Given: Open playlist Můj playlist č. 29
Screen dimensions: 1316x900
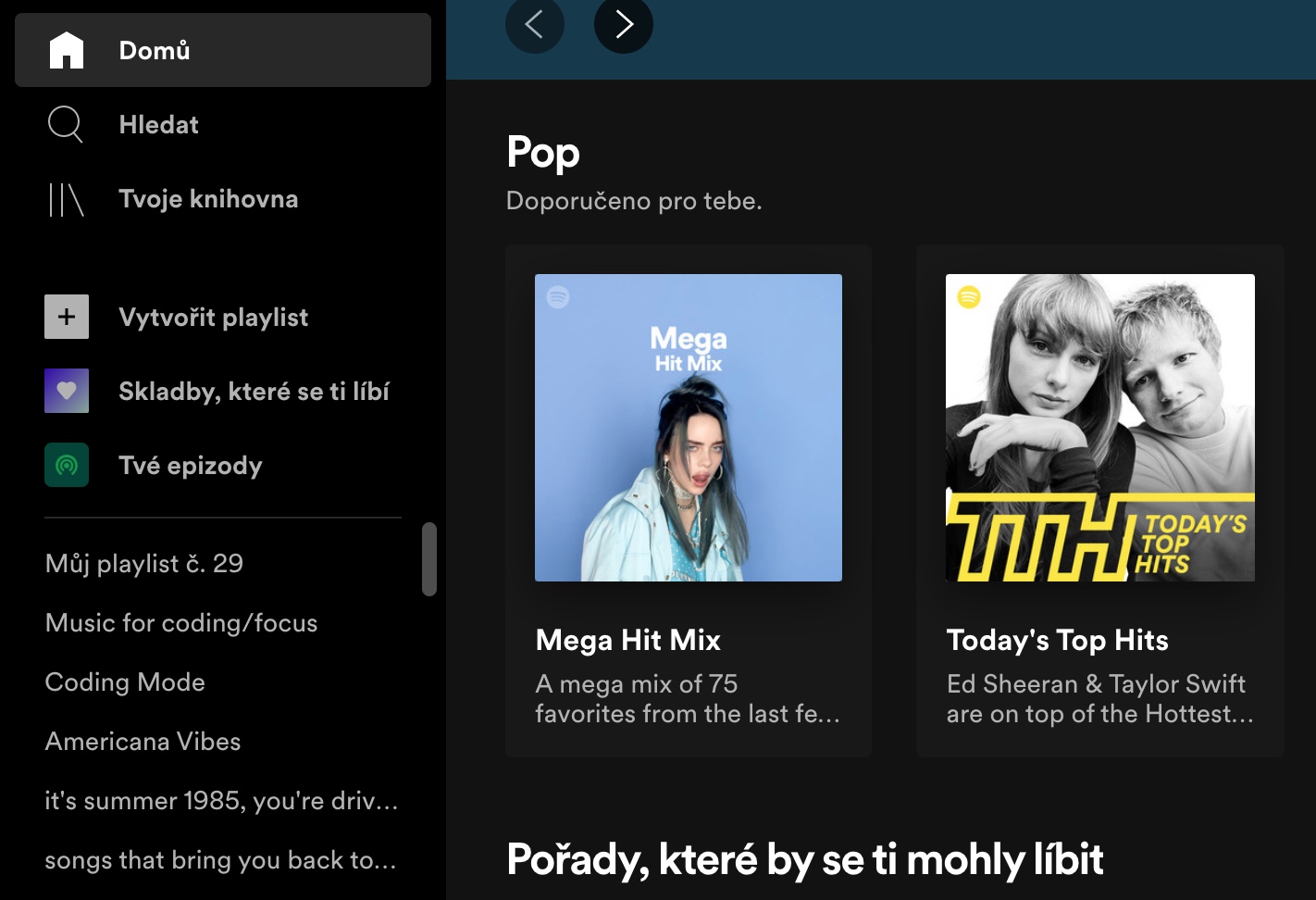Looking at the screenshot, I should (144, 564).
